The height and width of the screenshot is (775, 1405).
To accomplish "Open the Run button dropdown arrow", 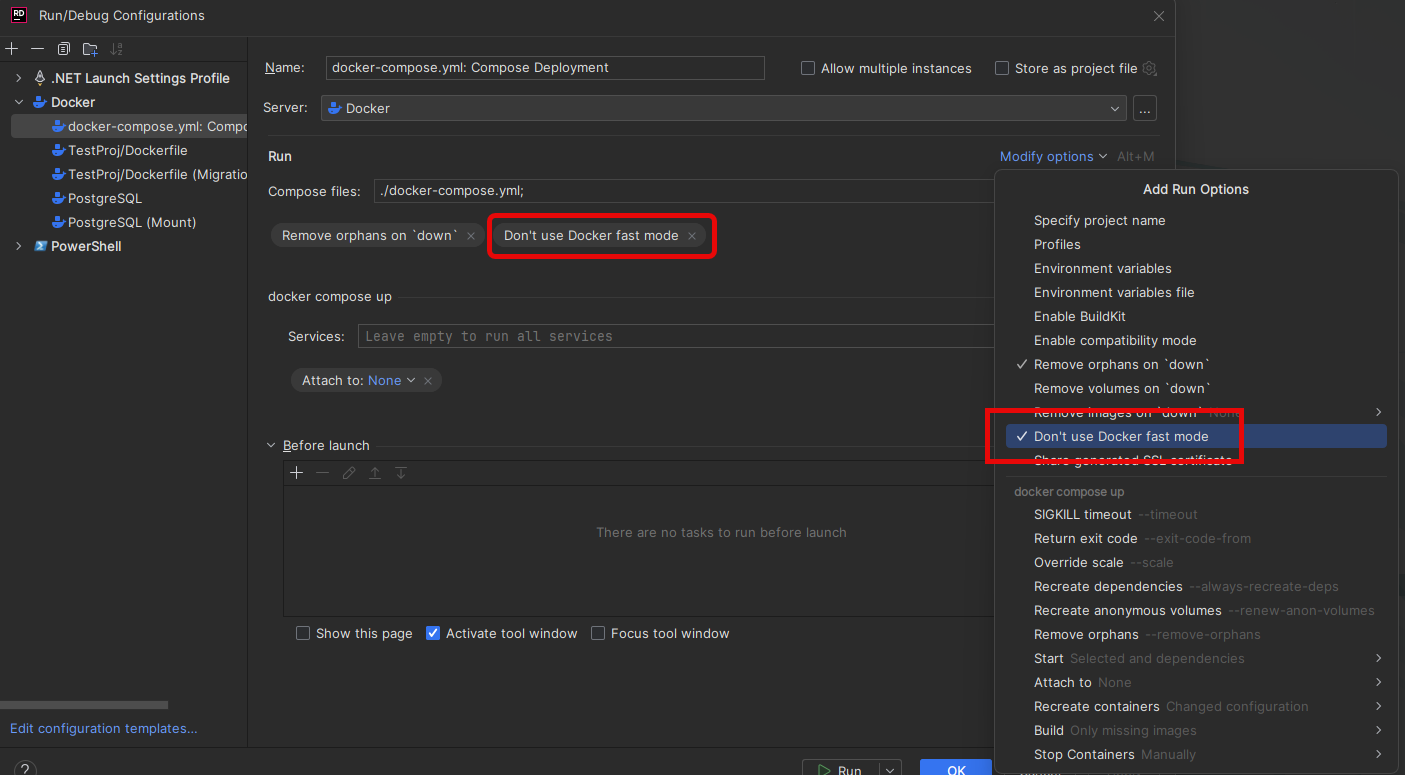I will point(889,769).
